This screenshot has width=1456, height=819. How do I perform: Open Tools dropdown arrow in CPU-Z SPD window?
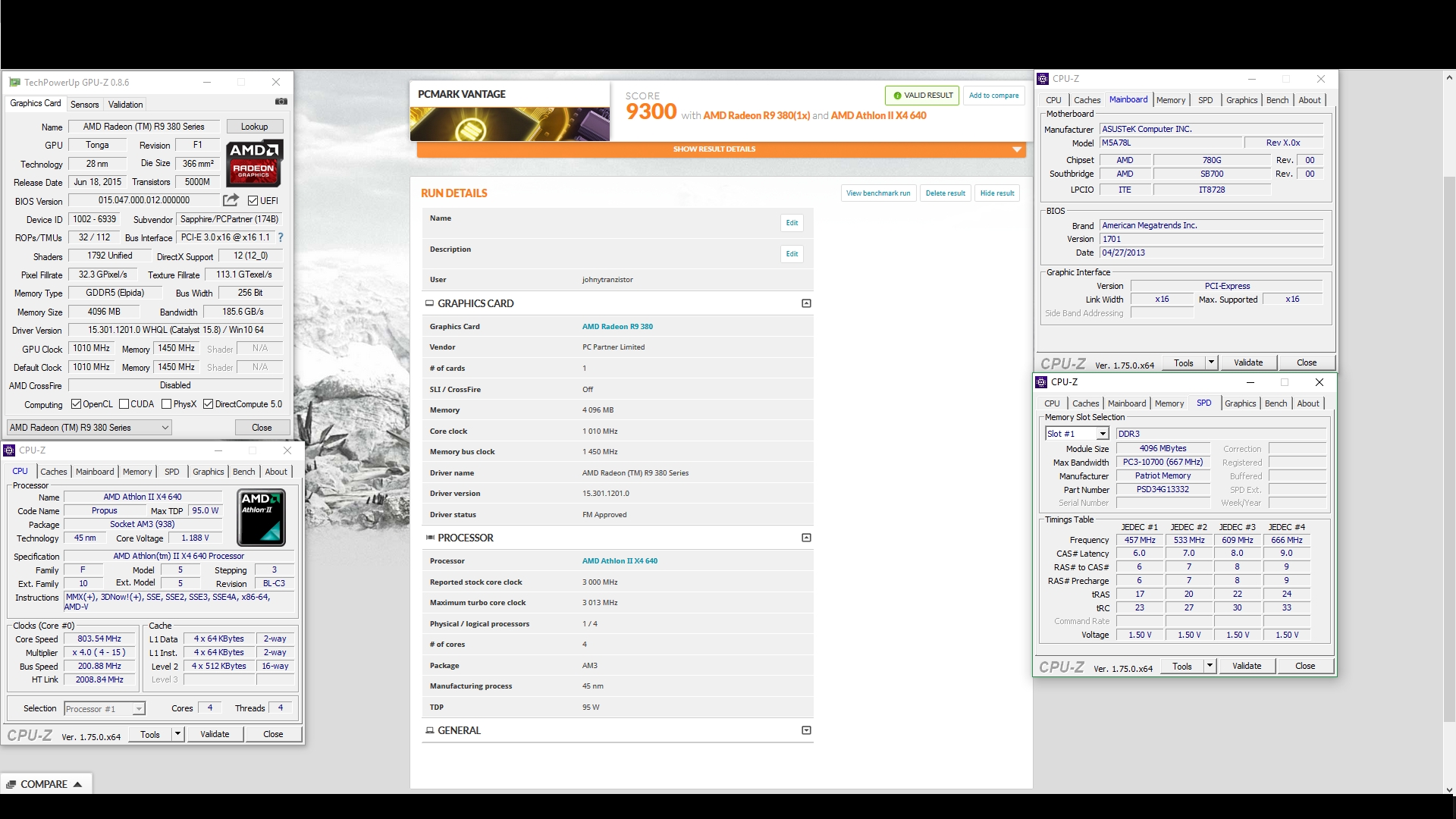point(1210,666)
